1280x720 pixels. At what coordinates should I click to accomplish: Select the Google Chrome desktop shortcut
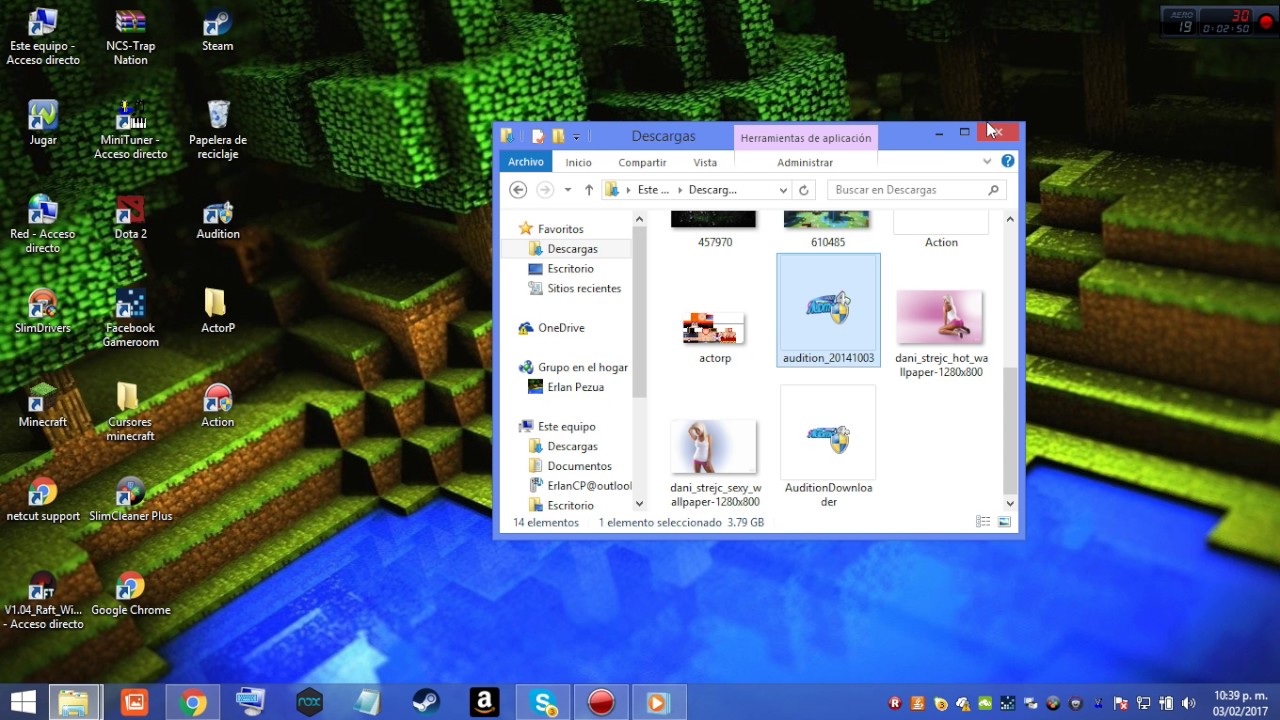pyautogui.click(x=130, y=593)
